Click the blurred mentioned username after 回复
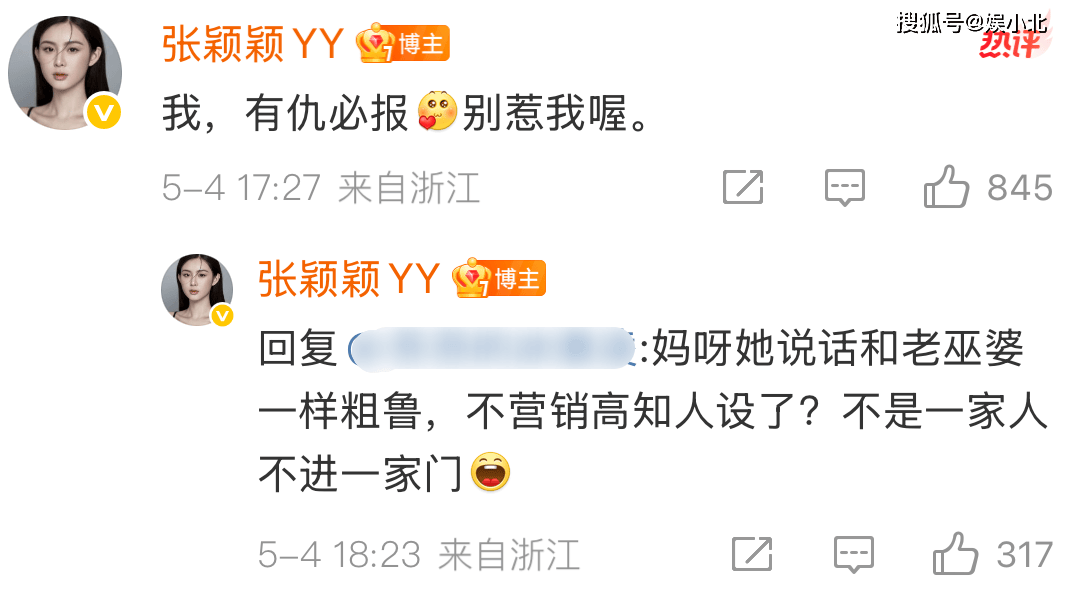Viewport: 1072px width, 596px height. [492, 349]
